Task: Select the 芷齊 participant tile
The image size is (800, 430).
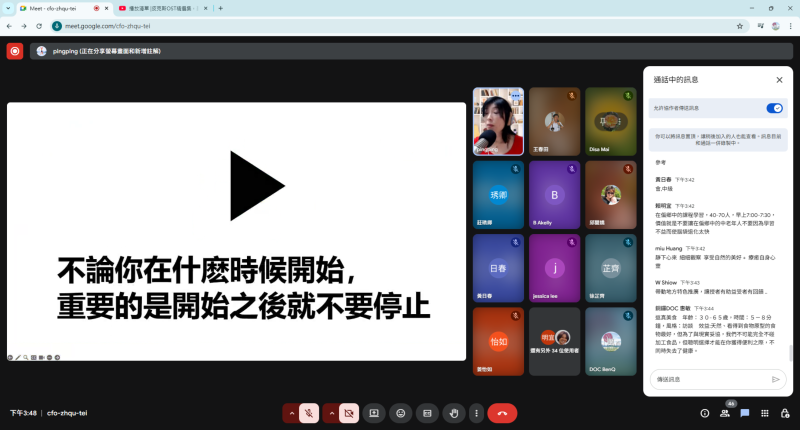Action: 611,268
